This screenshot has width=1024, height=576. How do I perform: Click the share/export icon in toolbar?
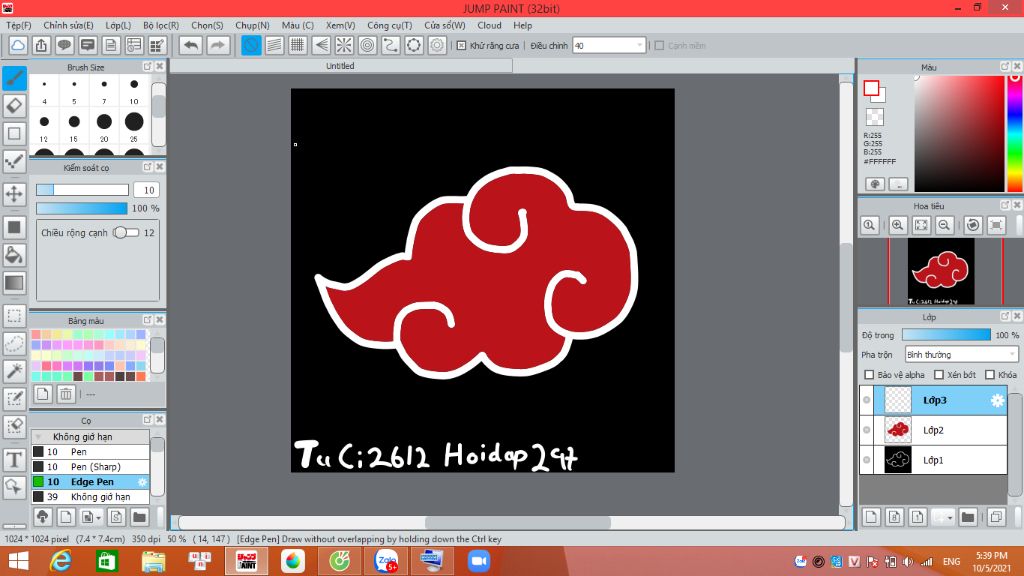(x=41, y=45)
